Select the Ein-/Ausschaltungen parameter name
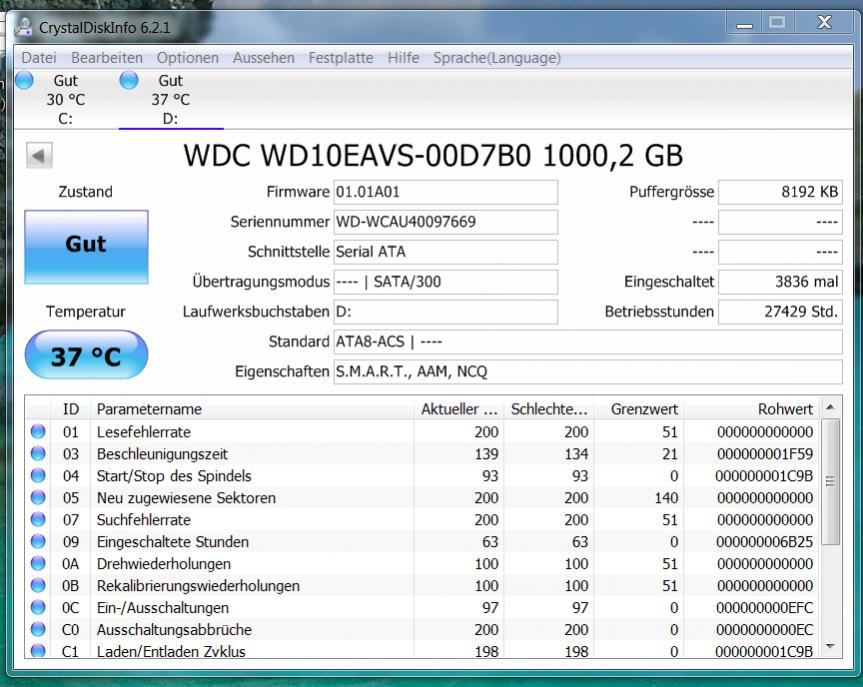 [x=162, y=608]
